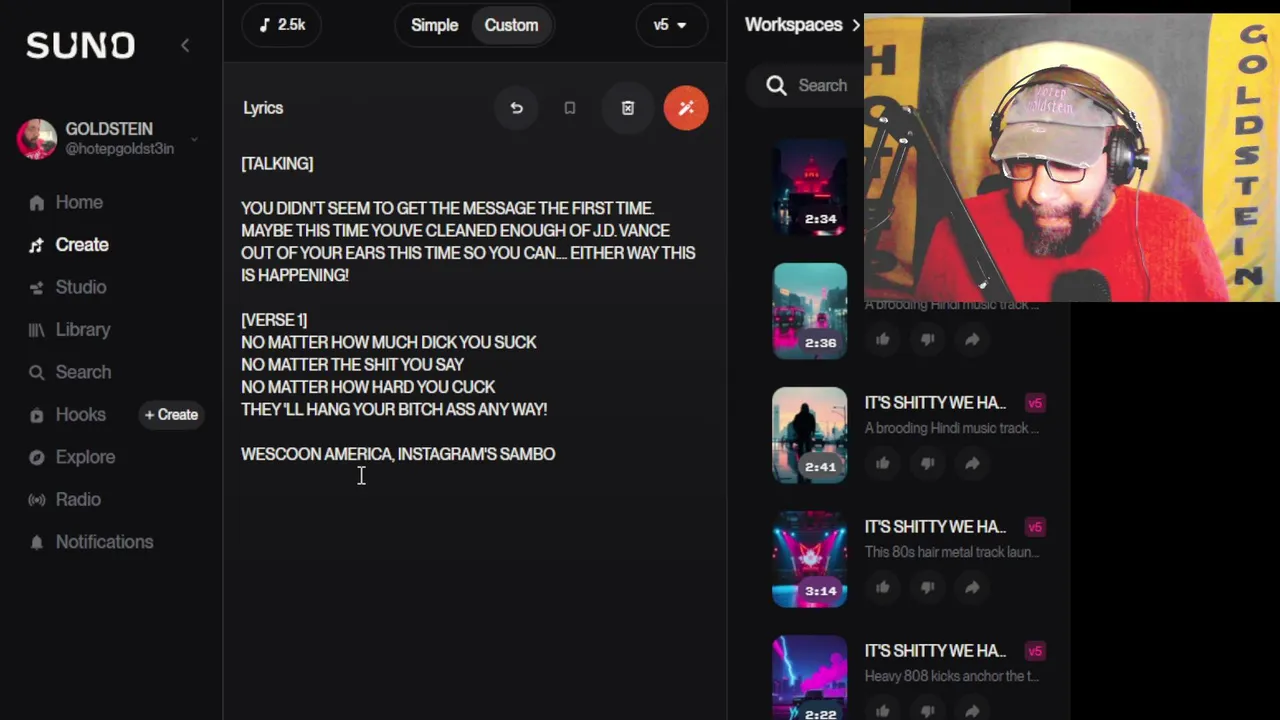This screenshot has width=1280, height=720.
Task: Click the v5 badge on the 2:41 song
Action: 1035,403
